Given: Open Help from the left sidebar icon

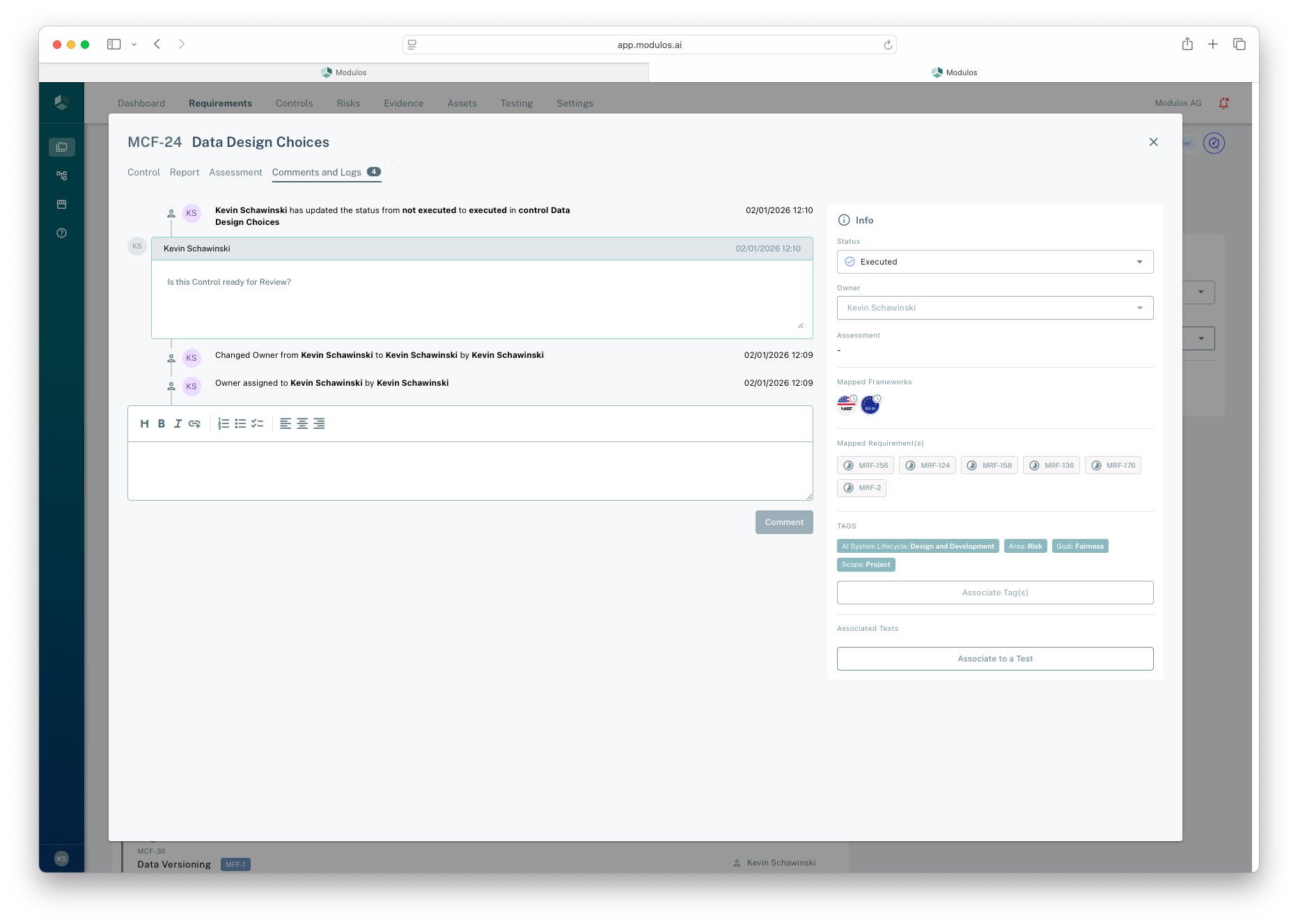Looking at the screenshot, I should point(61,233).
